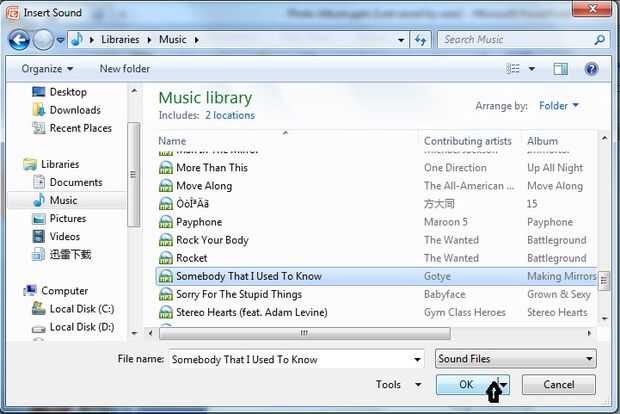620x414 pixels.
Task: Click the Videos library icon
Action: pos(38,236)
